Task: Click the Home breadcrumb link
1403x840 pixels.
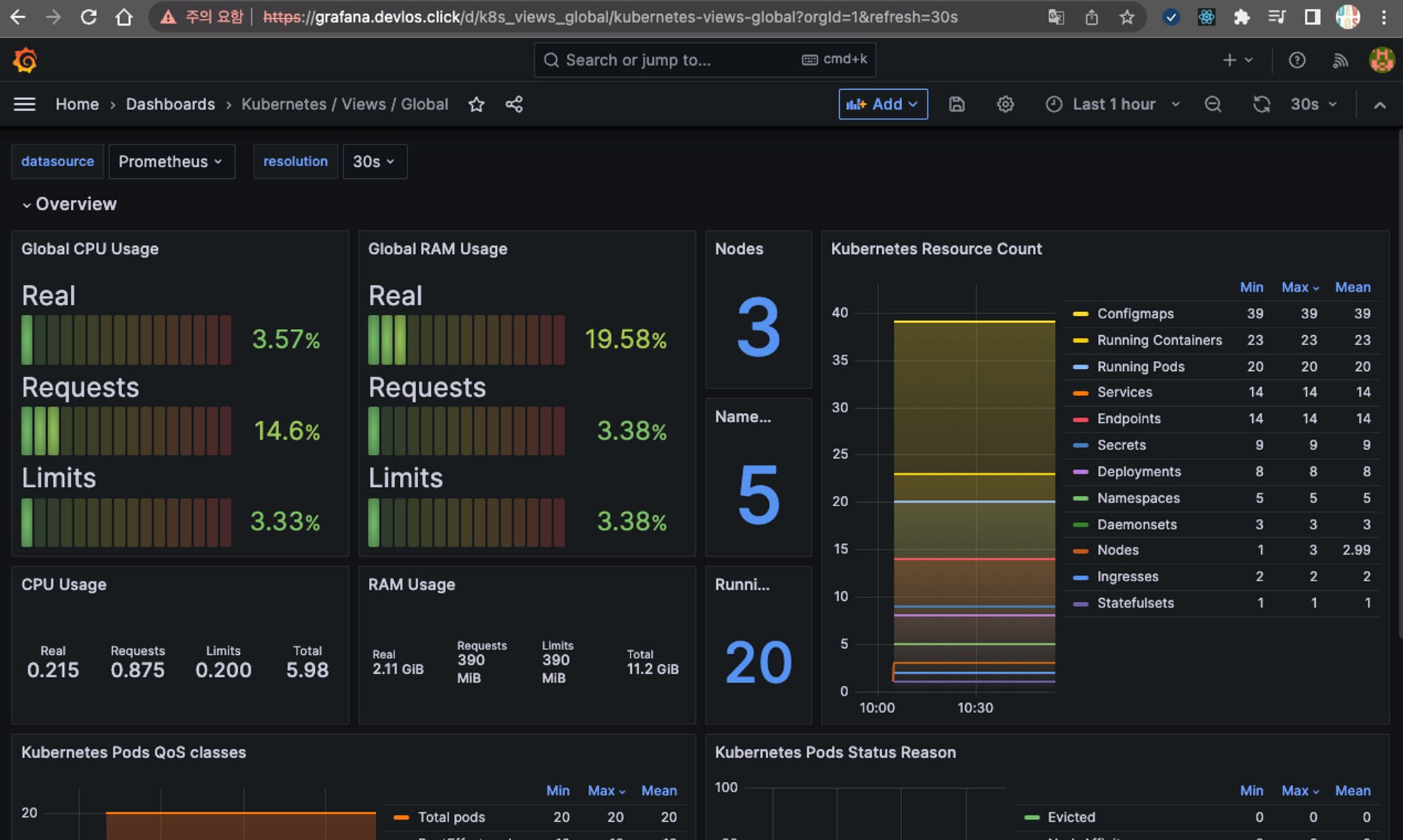Action: 77,104
